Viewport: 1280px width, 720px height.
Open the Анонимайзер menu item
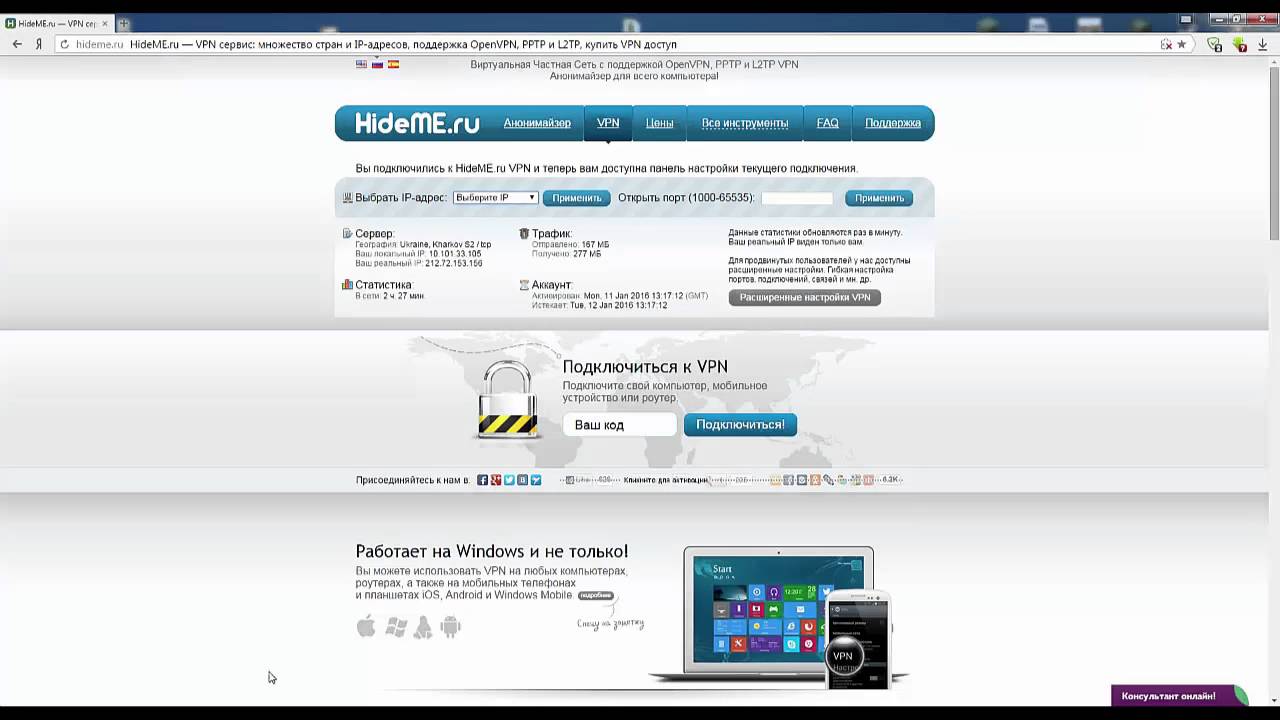click(537, 123)
